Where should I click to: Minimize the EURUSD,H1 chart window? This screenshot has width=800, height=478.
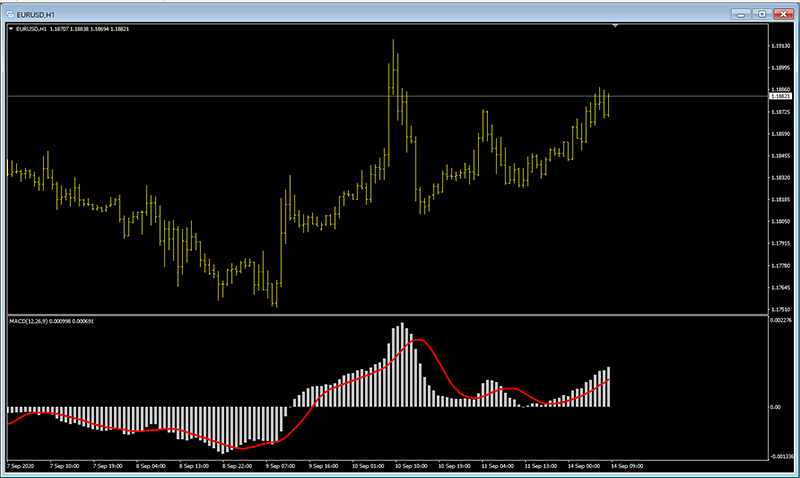tap(742, 13)
